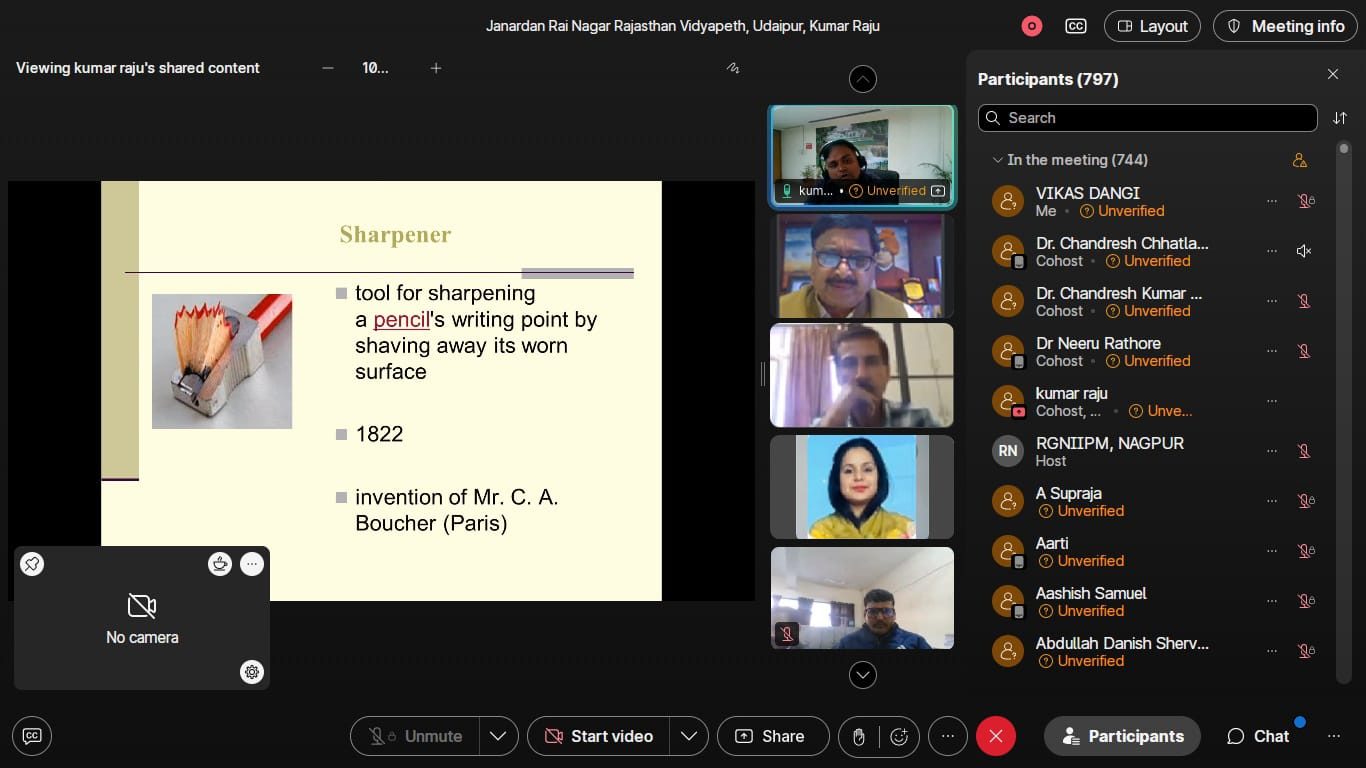Collapse the In the meeting section
Viewport: 1366px width, 768px height.
click(x=997, y=160)
